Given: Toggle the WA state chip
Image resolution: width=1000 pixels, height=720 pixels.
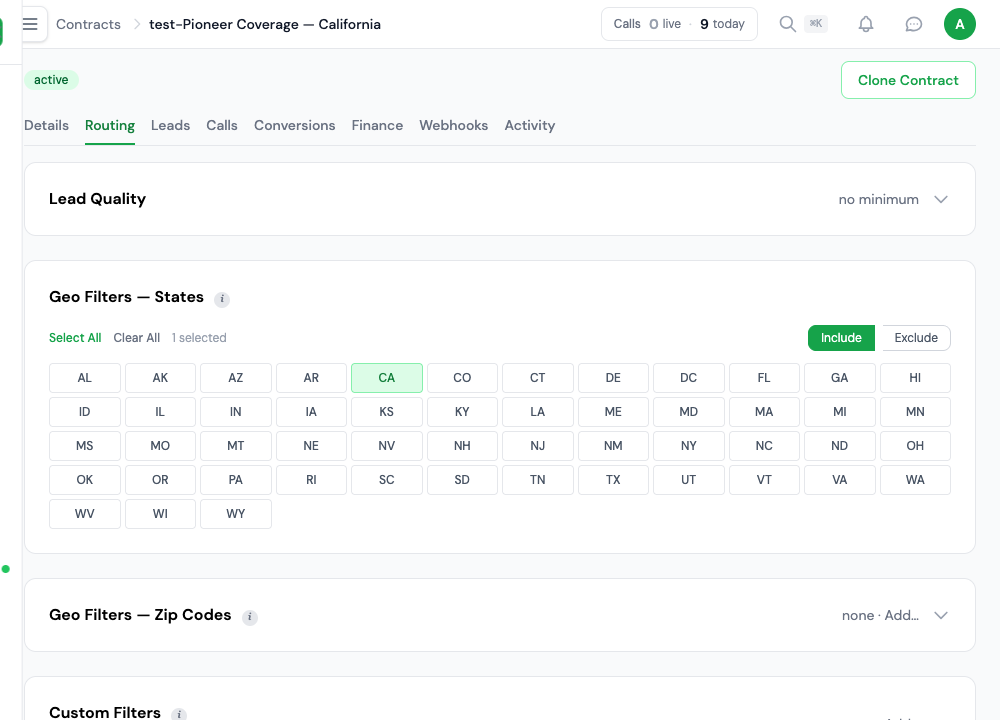Looking at the screenshot, I should coord(915,480).
